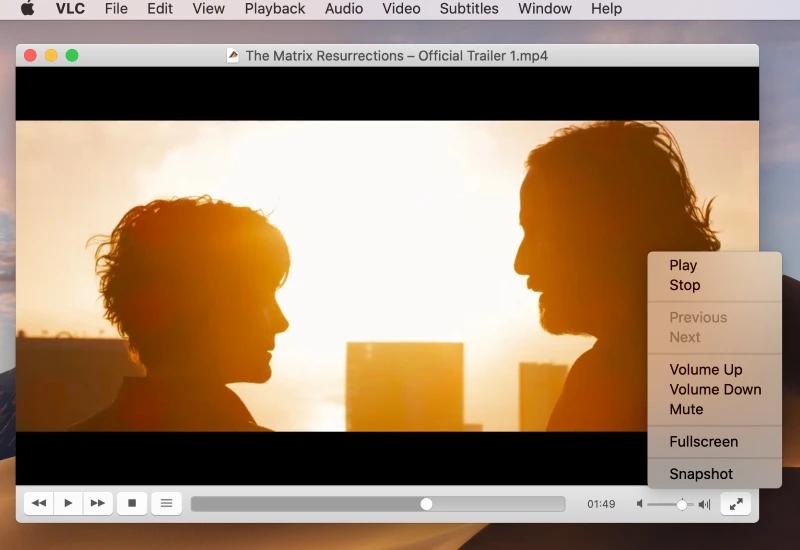Select Volume Down in the context menu

tap(714, 389)
